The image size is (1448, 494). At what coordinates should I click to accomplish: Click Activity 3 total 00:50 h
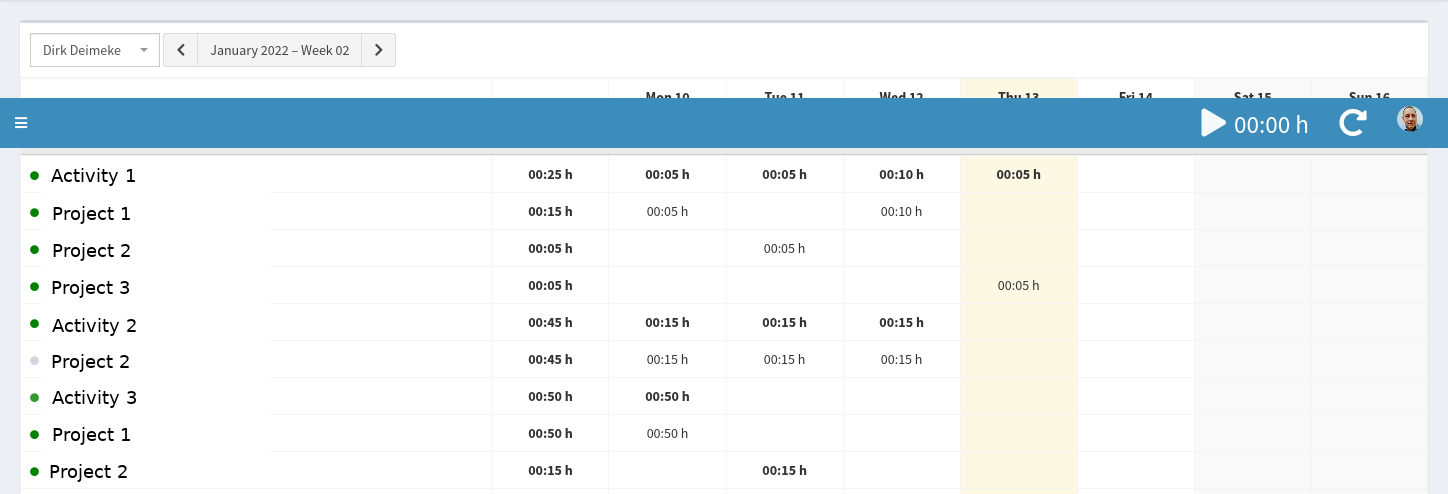(550, 396)
